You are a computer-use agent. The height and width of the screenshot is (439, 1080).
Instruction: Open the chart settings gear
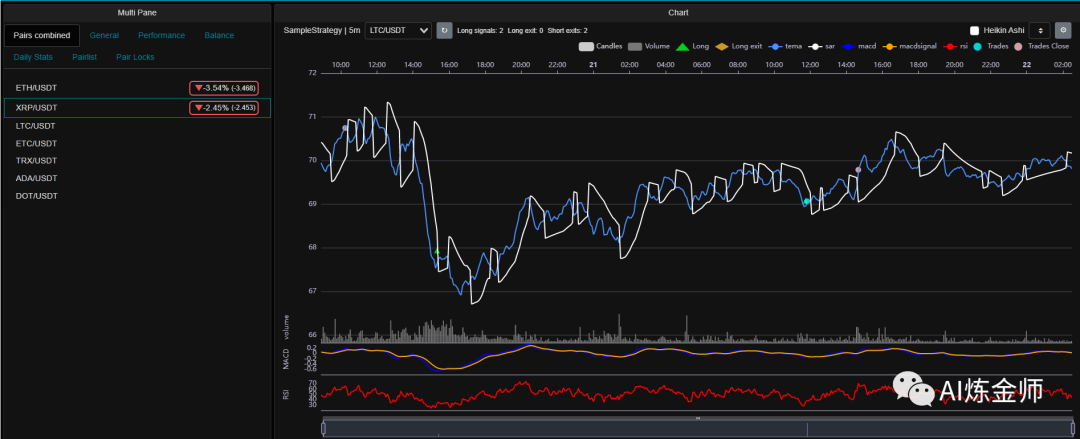coord(1063,30)
